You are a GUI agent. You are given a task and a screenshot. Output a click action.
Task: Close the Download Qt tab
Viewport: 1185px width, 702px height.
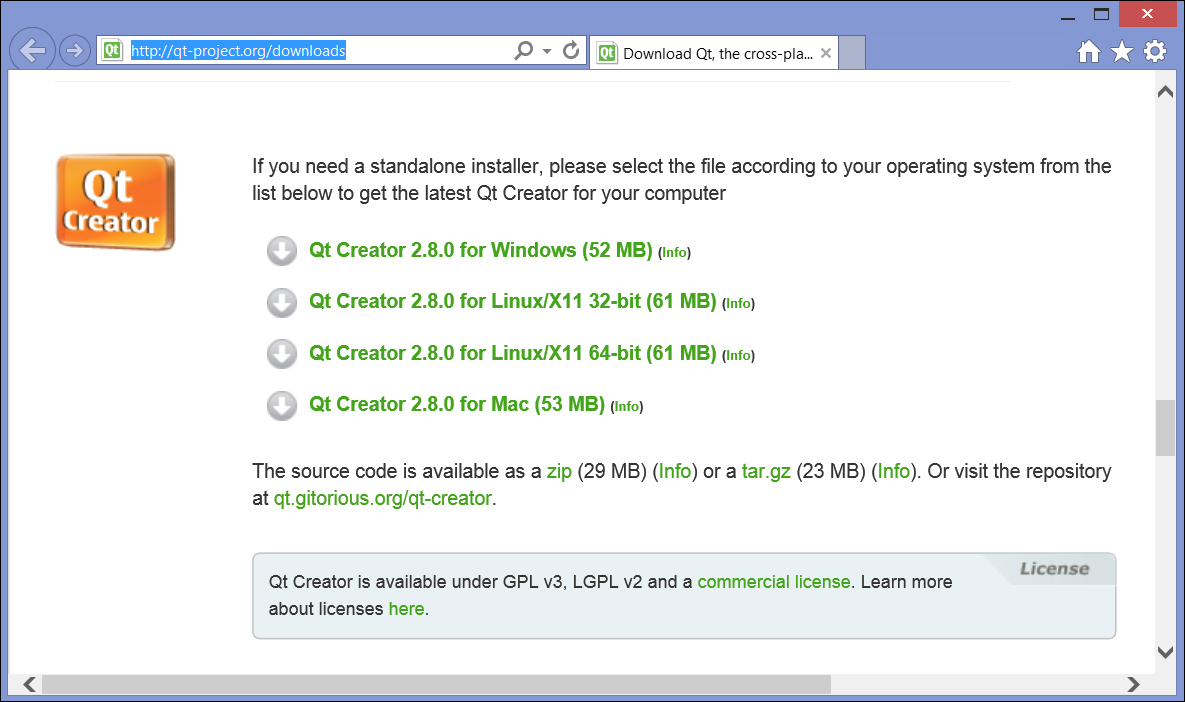[826, 53]
